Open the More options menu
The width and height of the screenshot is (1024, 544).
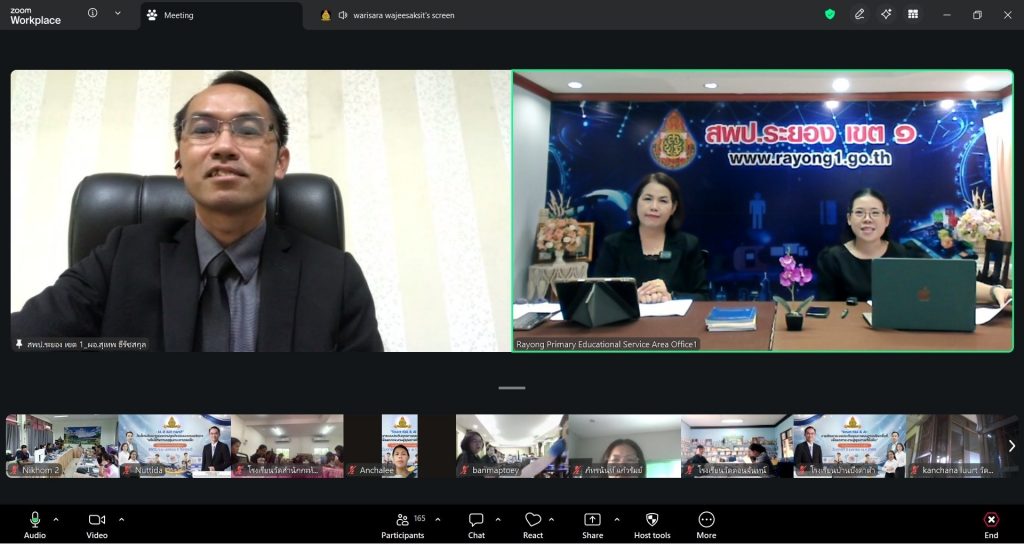point(706,524)
